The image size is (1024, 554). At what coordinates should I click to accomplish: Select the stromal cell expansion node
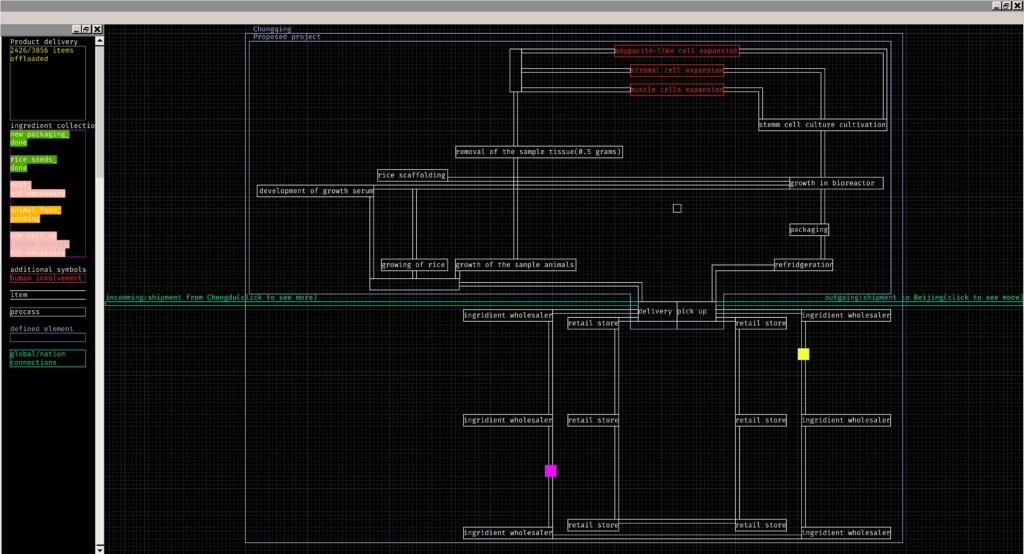tap(676, 71)
